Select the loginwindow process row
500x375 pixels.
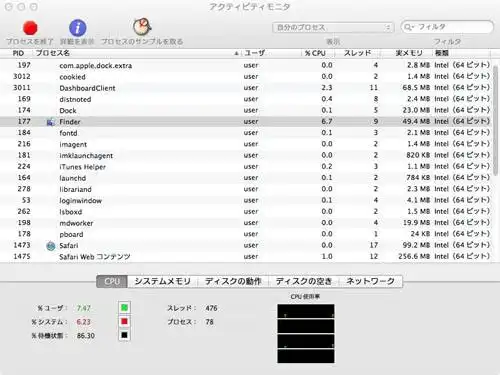(x=246, y=200)
